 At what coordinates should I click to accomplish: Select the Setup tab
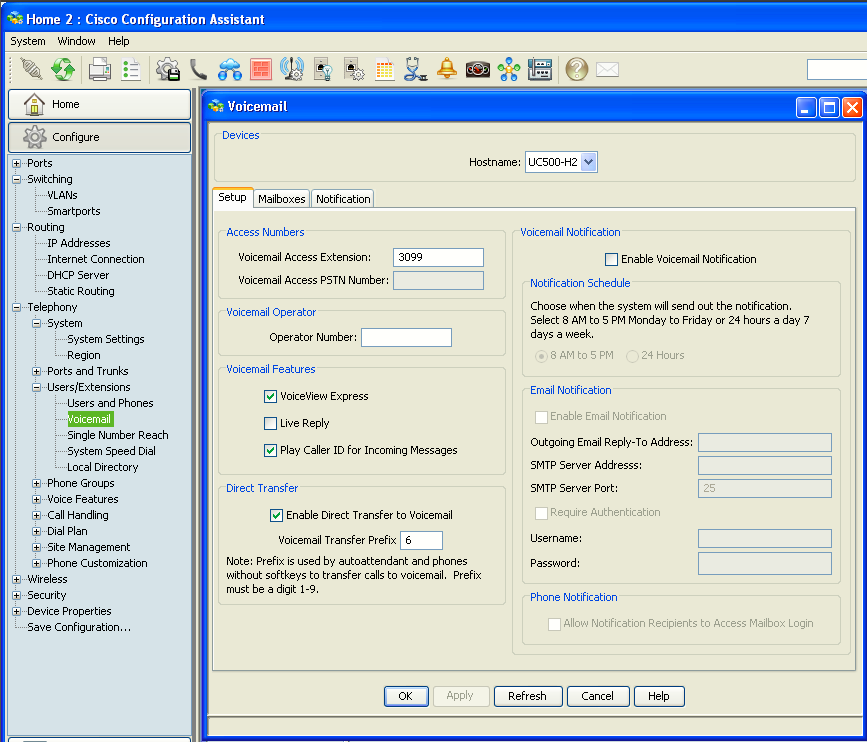pyautogui.click(x=232, y=197)
